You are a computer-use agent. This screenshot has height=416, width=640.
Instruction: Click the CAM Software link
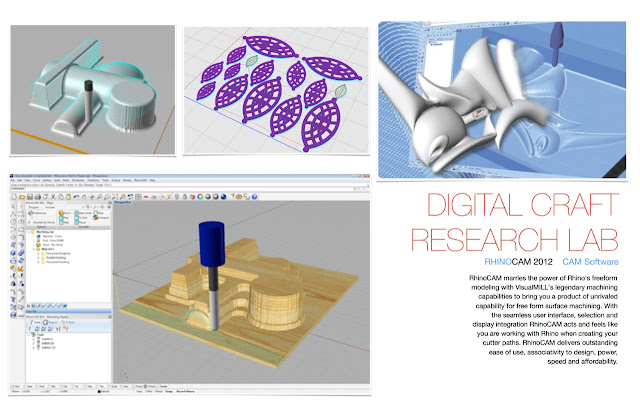[x=590, y=262]
